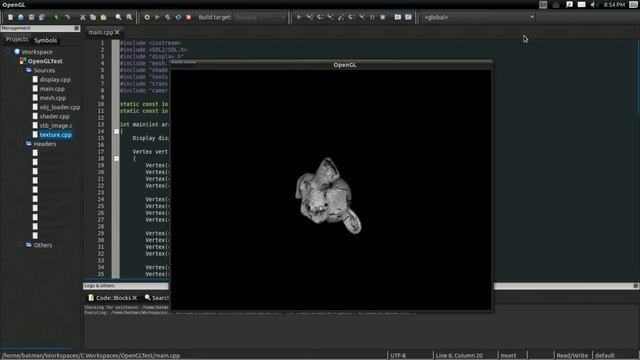The image size is (640, 360).
Task: Select main.cpp in the project tree
Action: 52,89
